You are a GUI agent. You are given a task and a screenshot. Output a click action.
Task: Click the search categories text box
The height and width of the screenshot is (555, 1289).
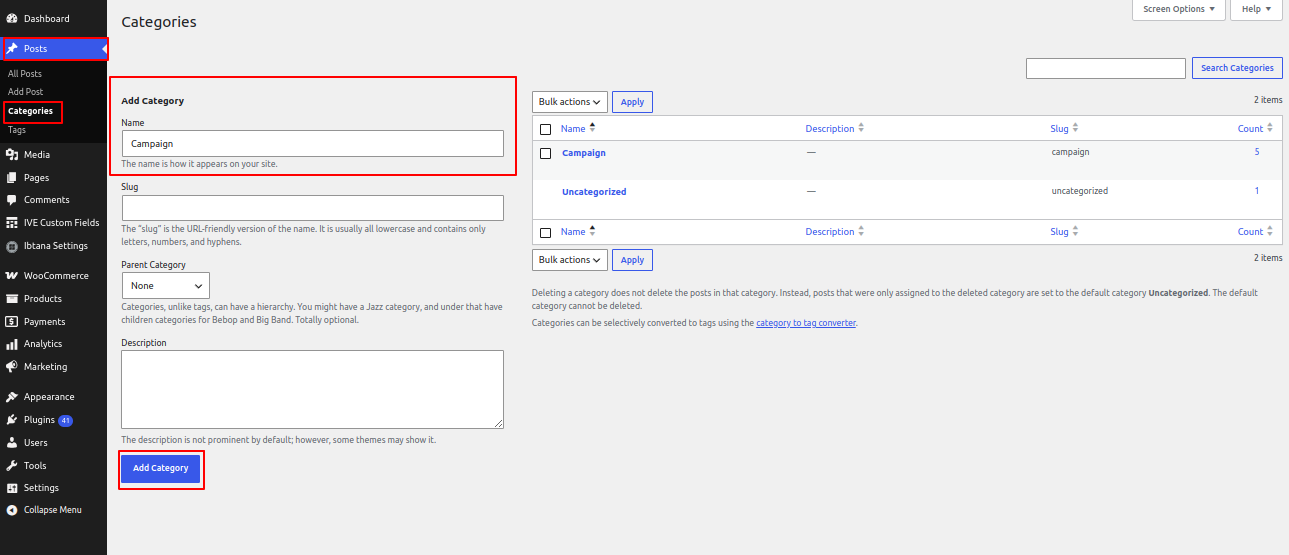(1106, 68)
